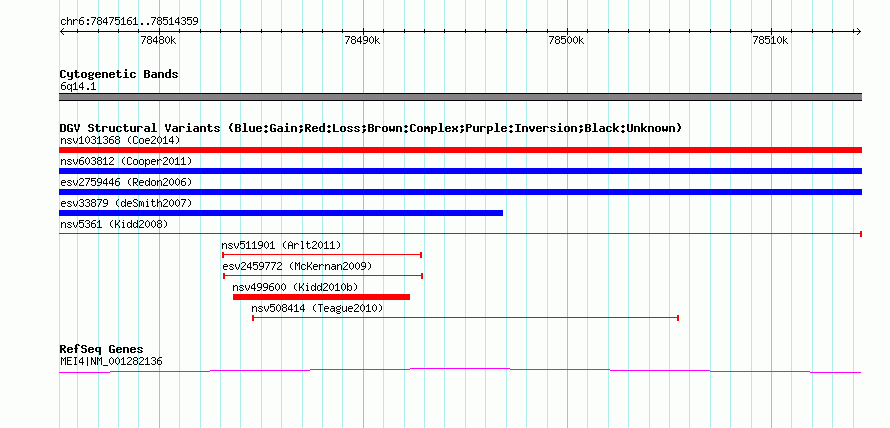Select the blue nsv603812 Cooper2011 bar
This screenshot has width=890, height=428.
click(460, 171)
